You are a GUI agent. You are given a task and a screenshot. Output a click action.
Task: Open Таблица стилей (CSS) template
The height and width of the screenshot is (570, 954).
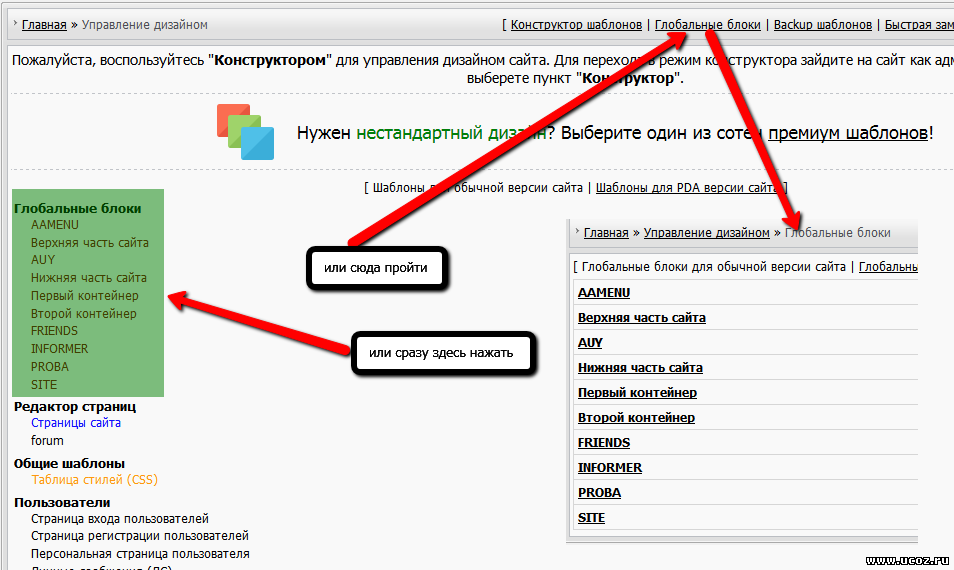(94, 480)
